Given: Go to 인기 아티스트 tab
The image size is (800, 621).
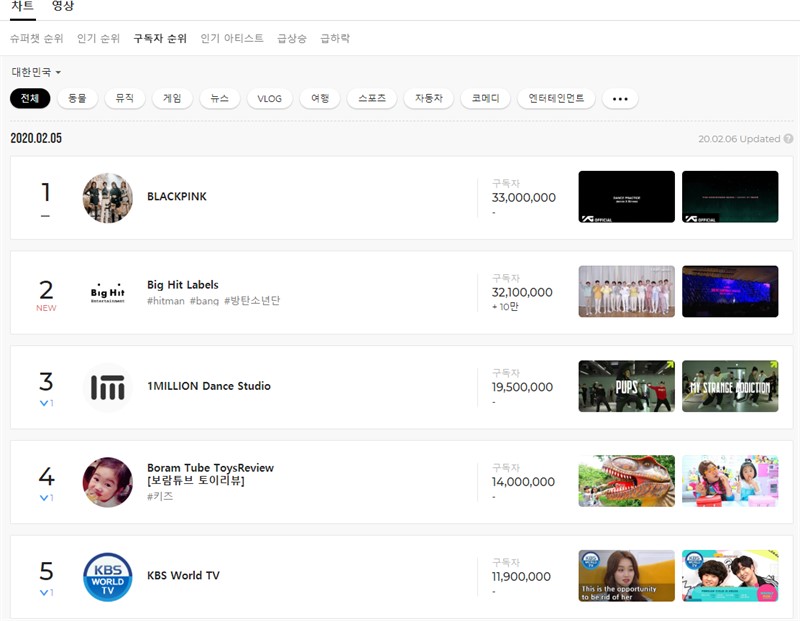Looking at the screenshot, I should [232, 38].
